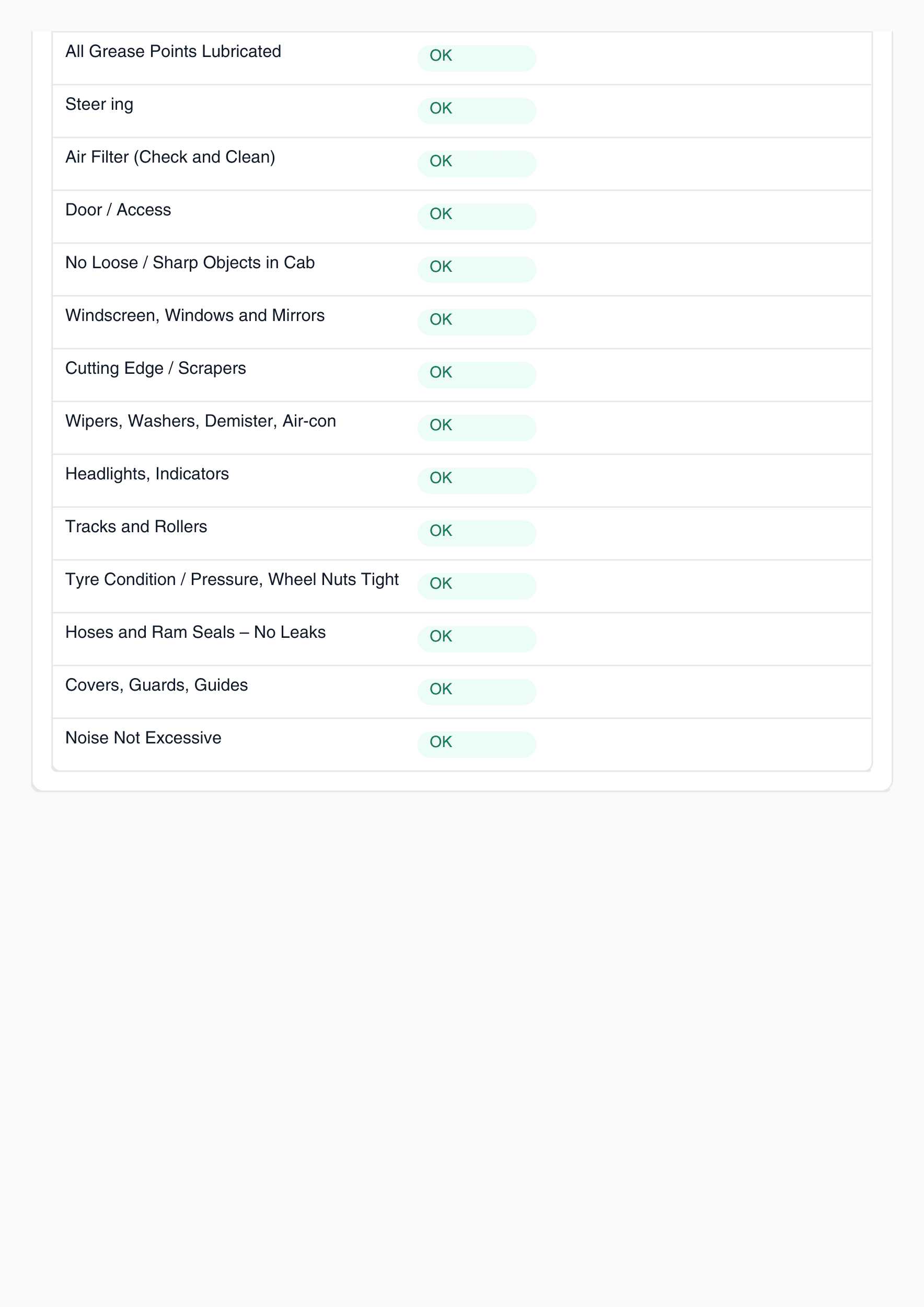
Task: Click OK badge for Tyre Condition row
Action: (476, 586)
